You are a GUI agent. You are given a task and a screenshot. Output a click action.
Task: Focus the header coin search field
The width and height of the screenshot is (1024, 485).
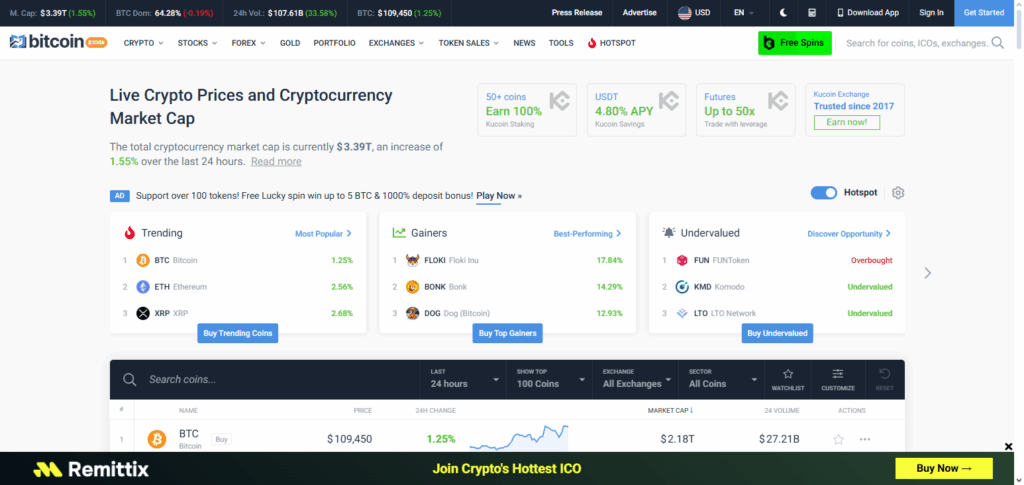click(916, 43)
